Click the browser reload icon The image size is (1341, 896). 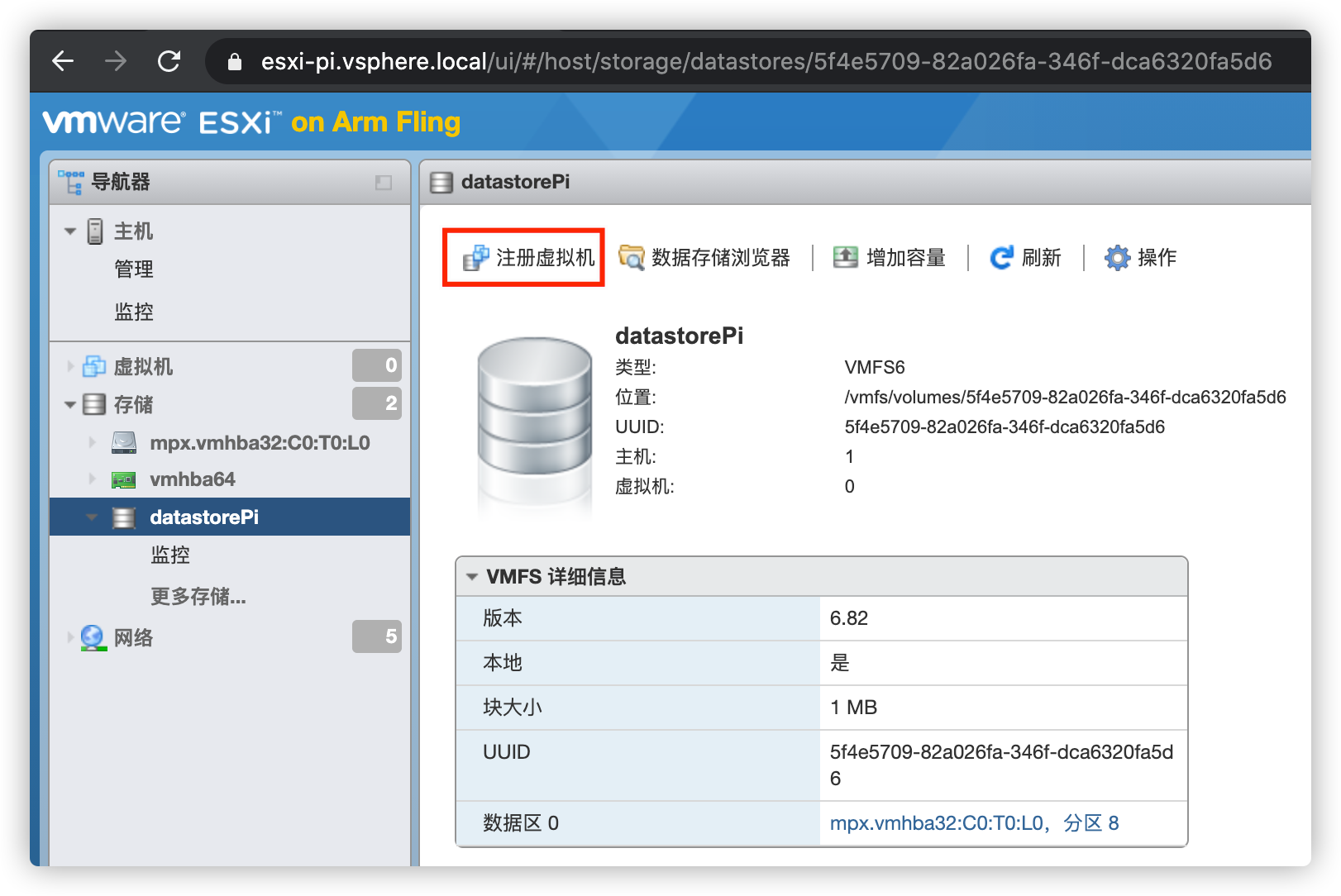pos(170,60)
